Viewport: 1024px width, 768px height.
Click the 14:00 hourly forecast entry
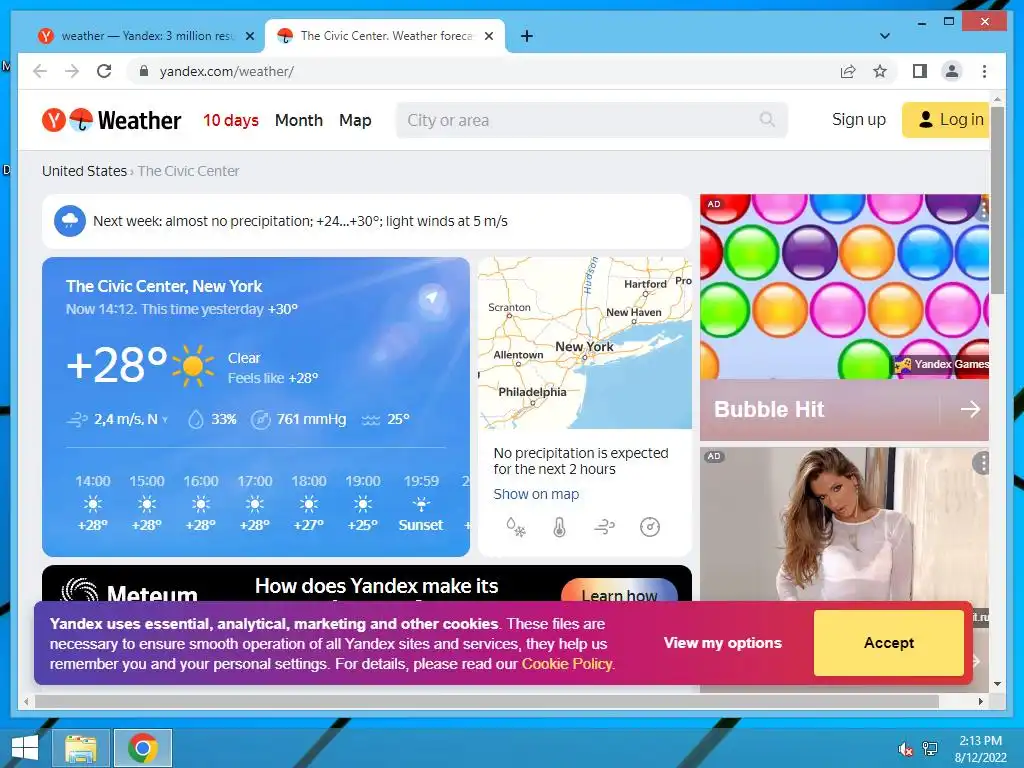click(93, 503)
